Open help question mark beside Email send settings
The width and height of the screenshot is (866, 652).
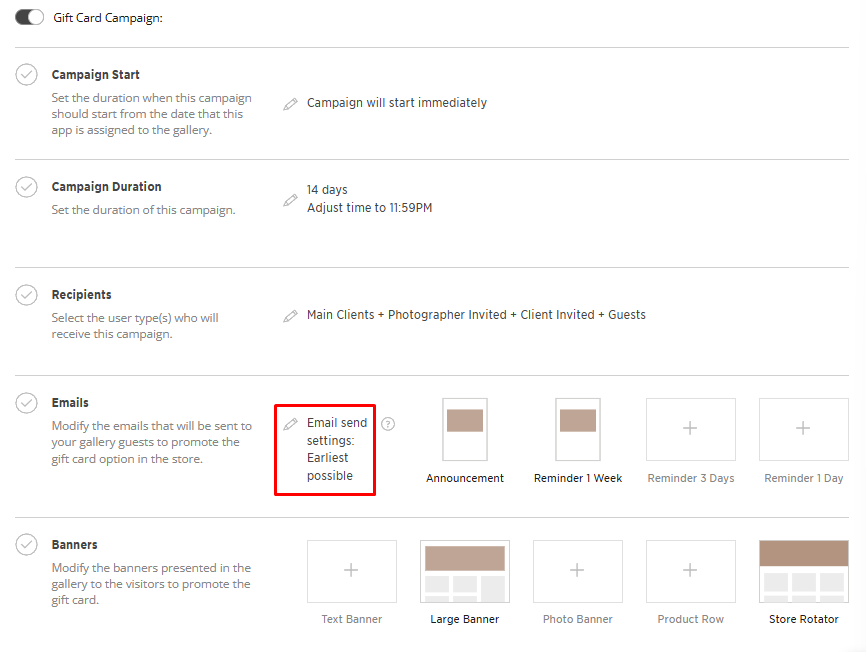[x=388, y=424]
